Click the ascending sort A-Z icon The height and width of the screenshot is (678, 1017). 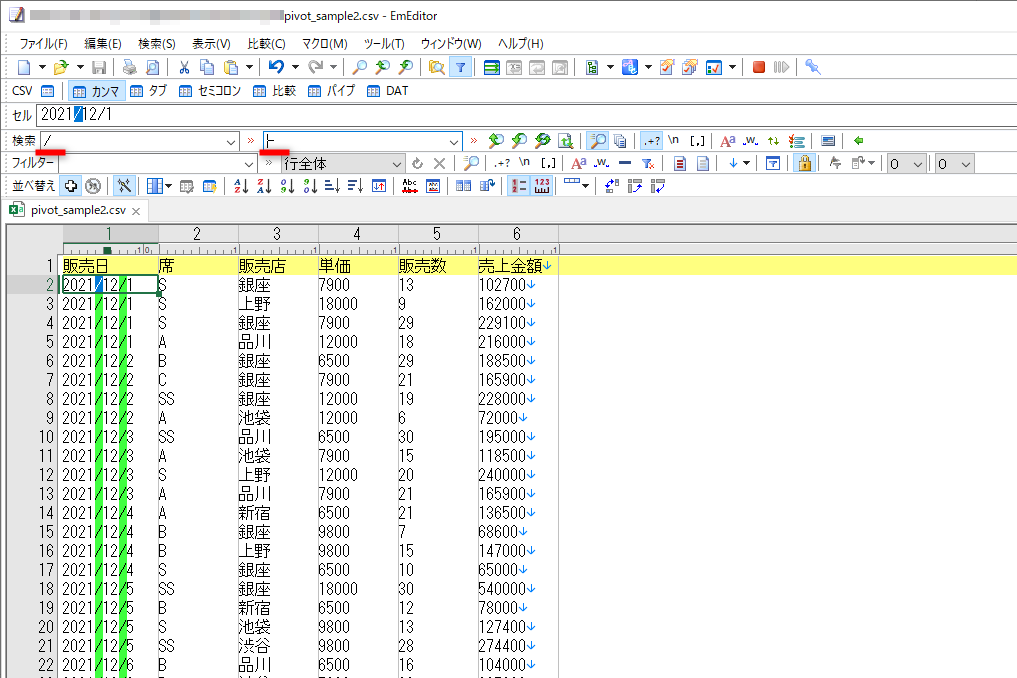tap(240, 186)
